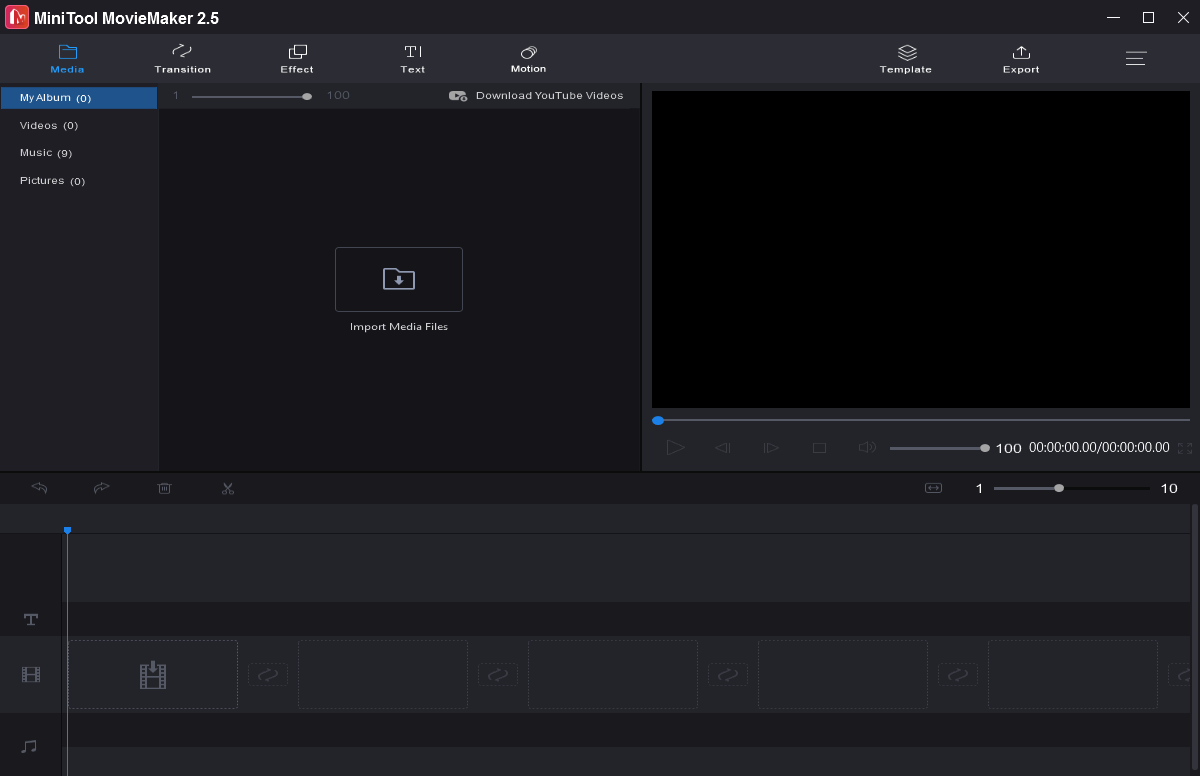Screen dimensions: 1200x777
Task: Step to next frame in preview
Action: tap(771, 448)
